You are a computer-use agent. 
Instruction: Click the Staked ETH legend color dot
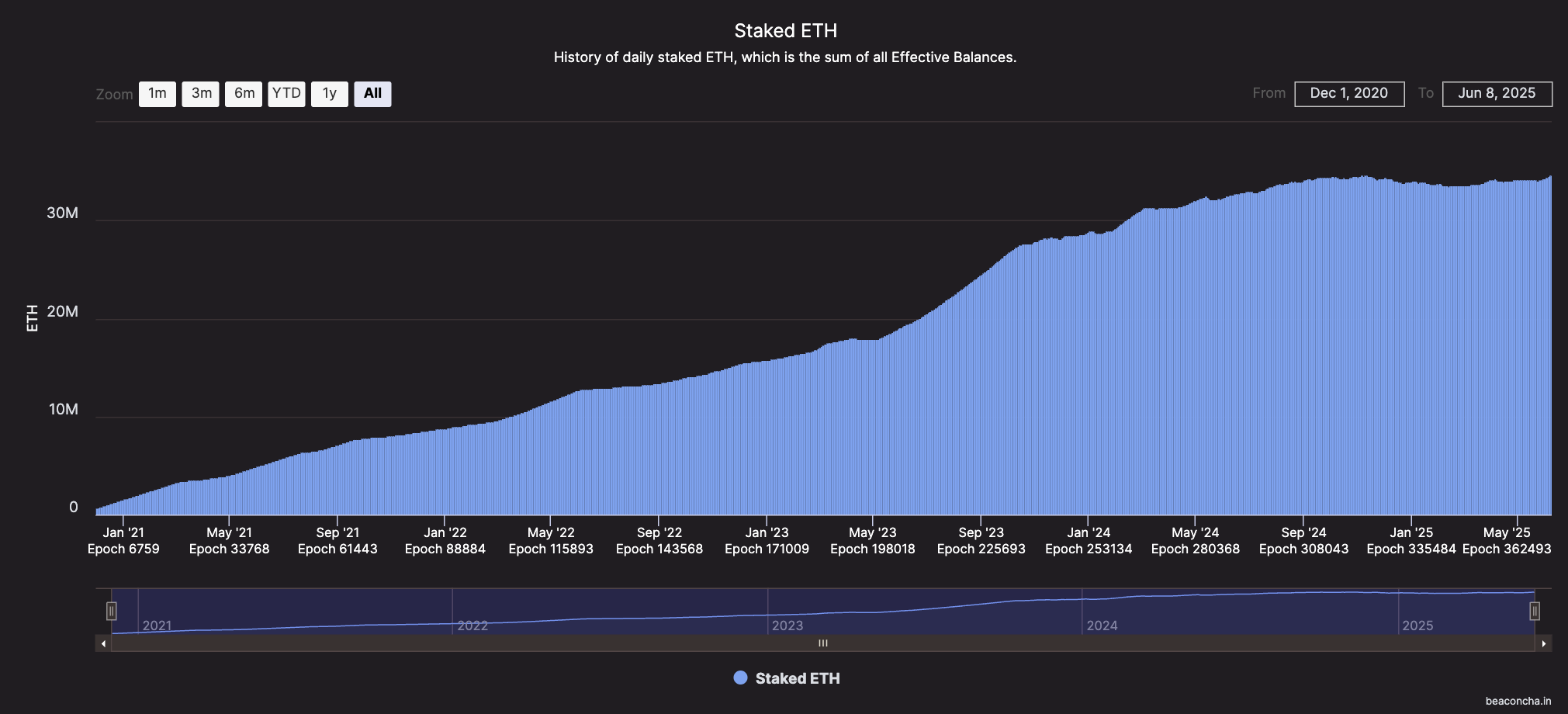pos(740,678)
